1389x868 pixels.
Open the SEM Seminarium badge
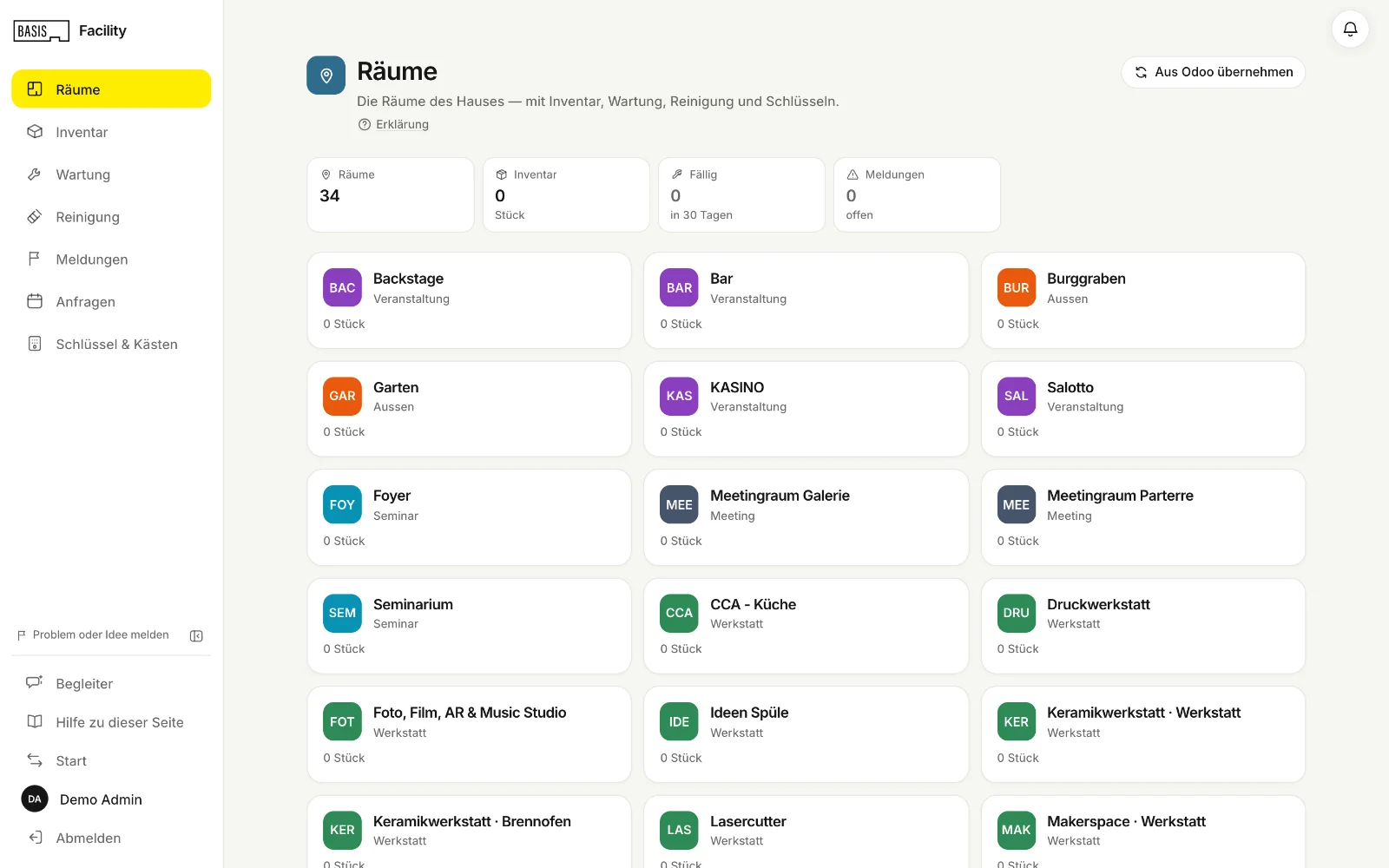342,613
